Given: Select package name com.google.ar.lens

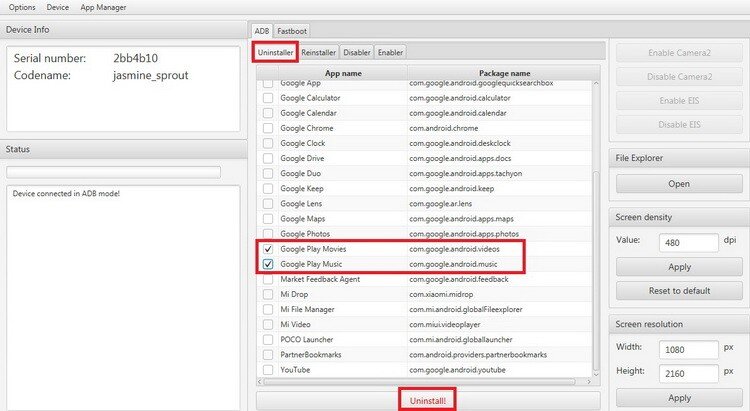Looking at the screenshot, I should coord(441,204).
